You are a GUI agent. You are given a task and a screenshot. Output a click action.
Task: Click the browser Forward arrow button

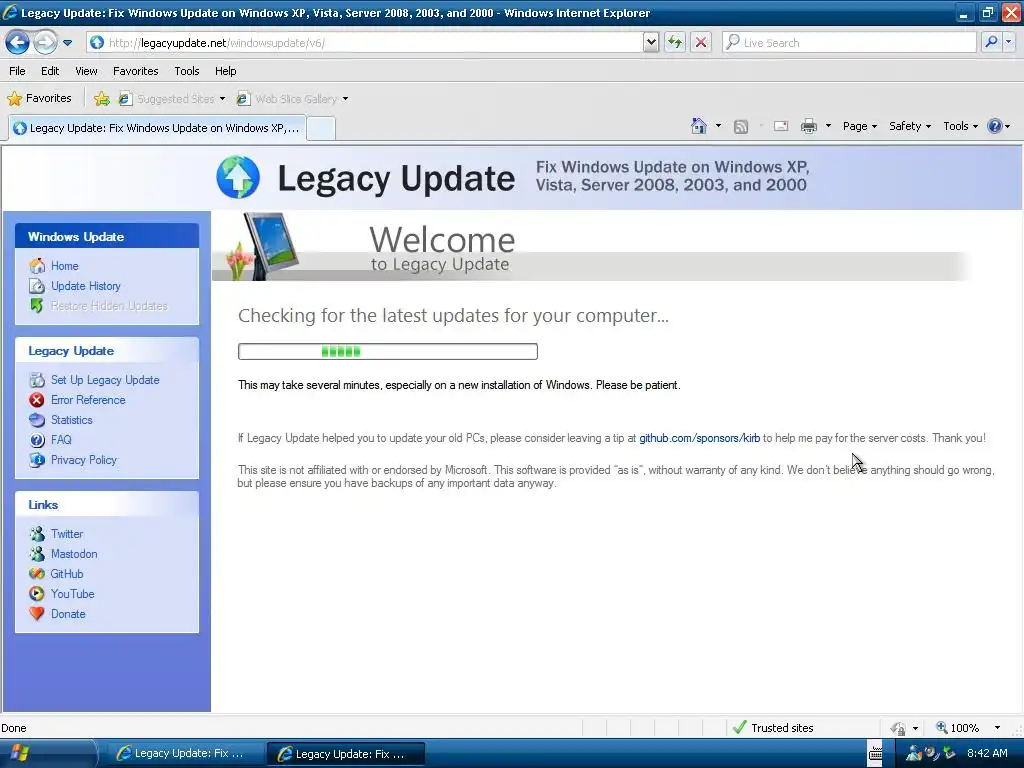(45, 43)
